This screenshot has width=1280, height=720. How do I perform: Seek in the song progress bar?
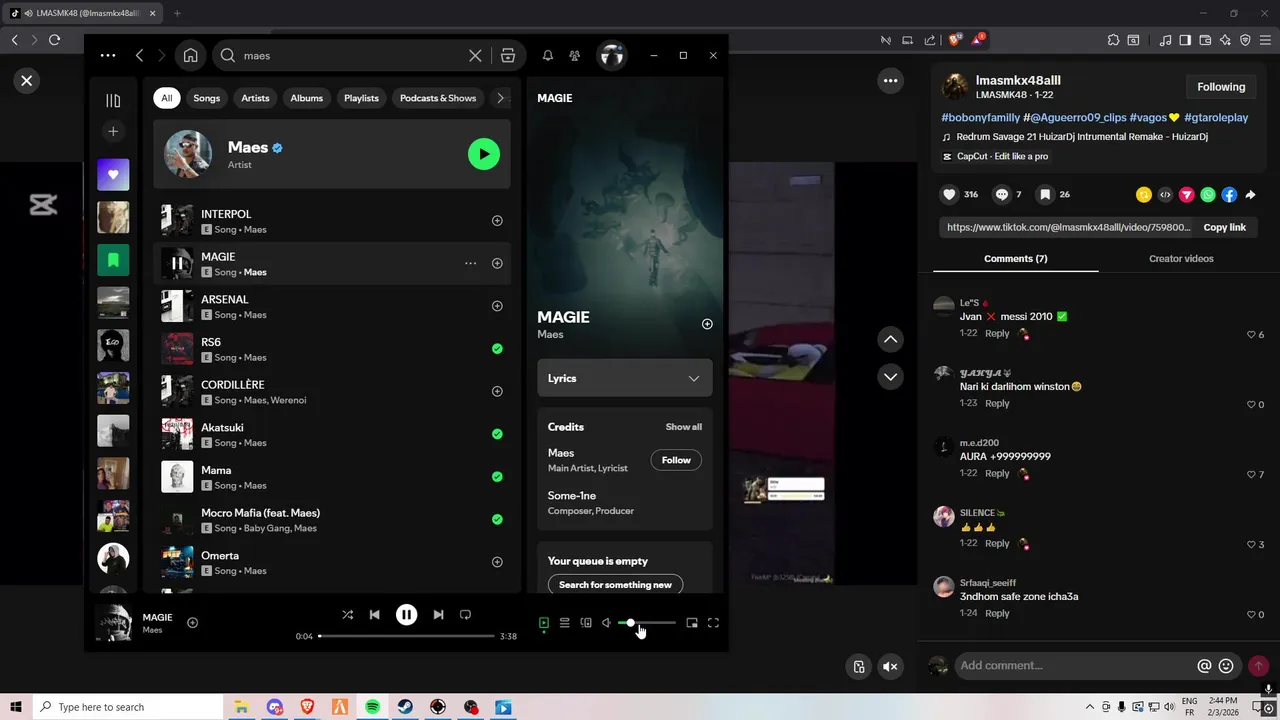point(407,636)
